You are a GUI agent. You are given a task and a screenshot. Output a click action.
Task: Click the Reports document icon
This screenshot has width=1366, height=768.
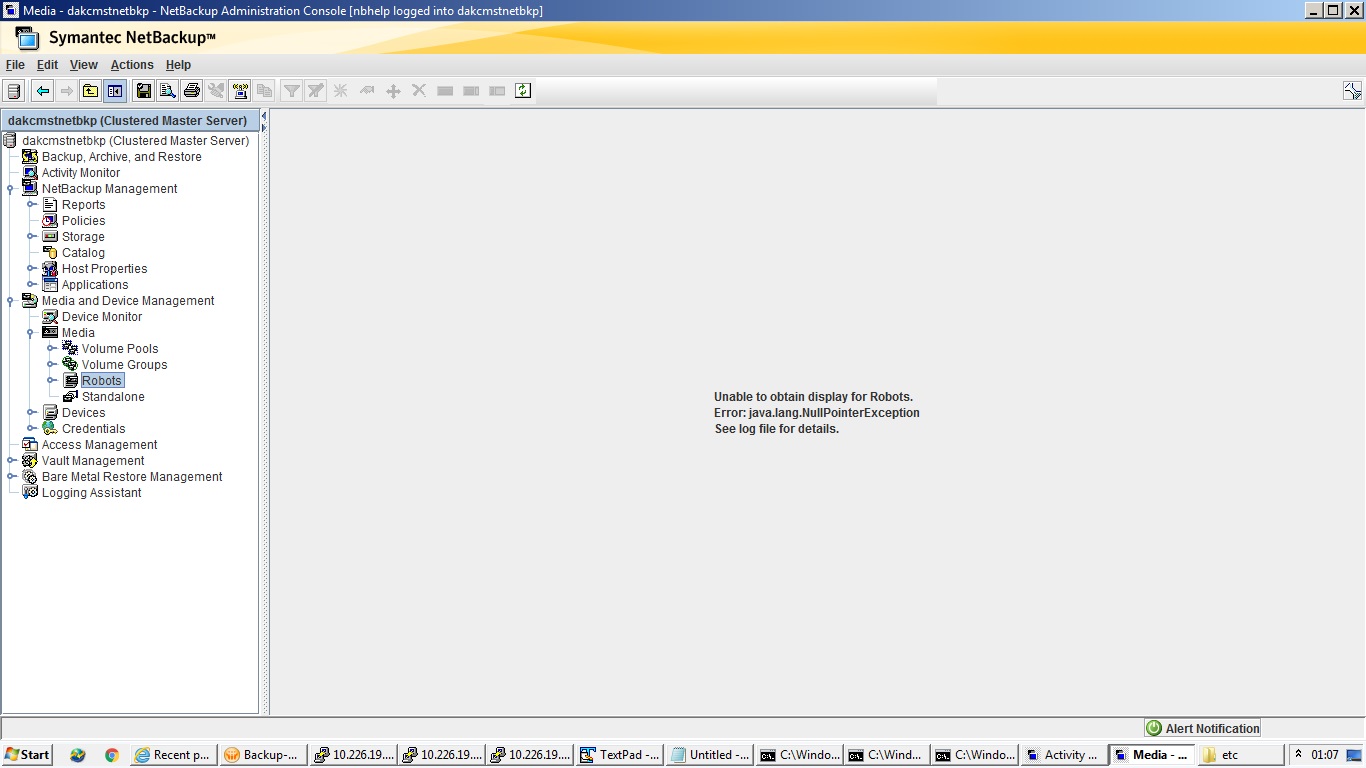[x=50, y=205]
